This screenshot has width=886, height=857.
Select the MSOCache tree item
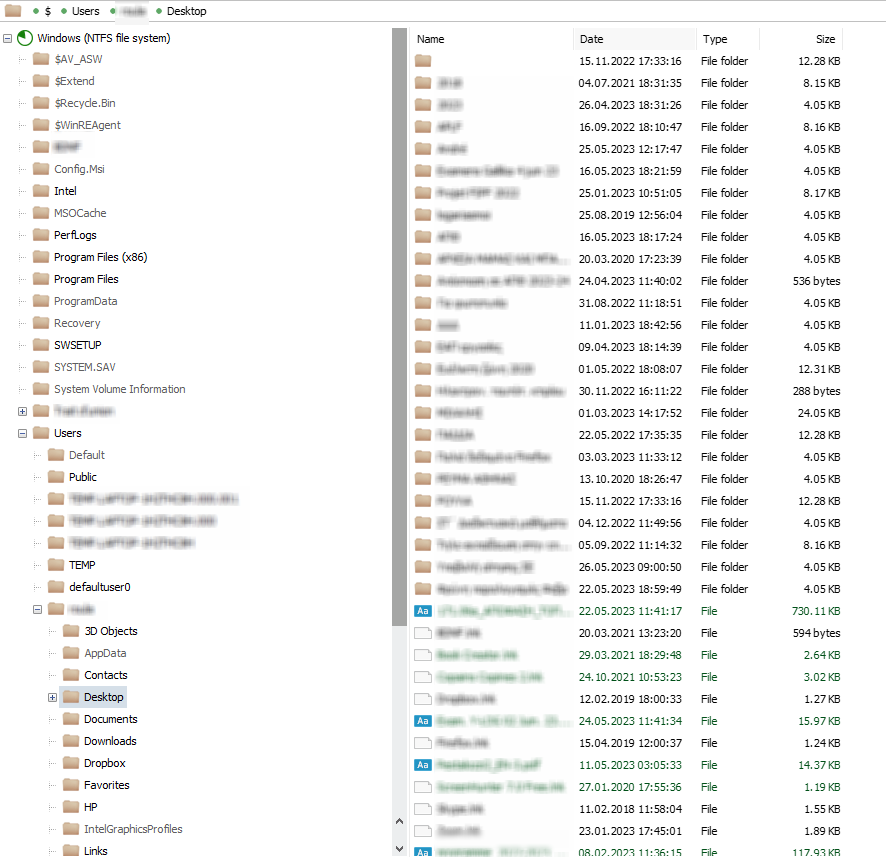80,213
